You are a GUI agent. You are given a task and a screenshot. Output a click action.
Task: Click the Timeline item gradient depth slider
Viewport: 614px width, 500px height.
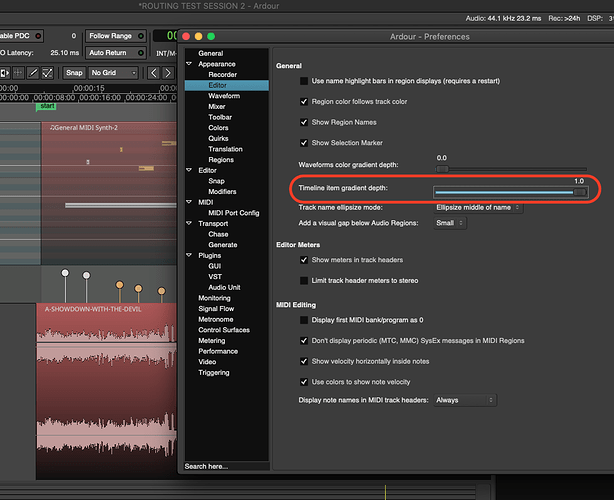pyautogui.click(x=509, y=190)
